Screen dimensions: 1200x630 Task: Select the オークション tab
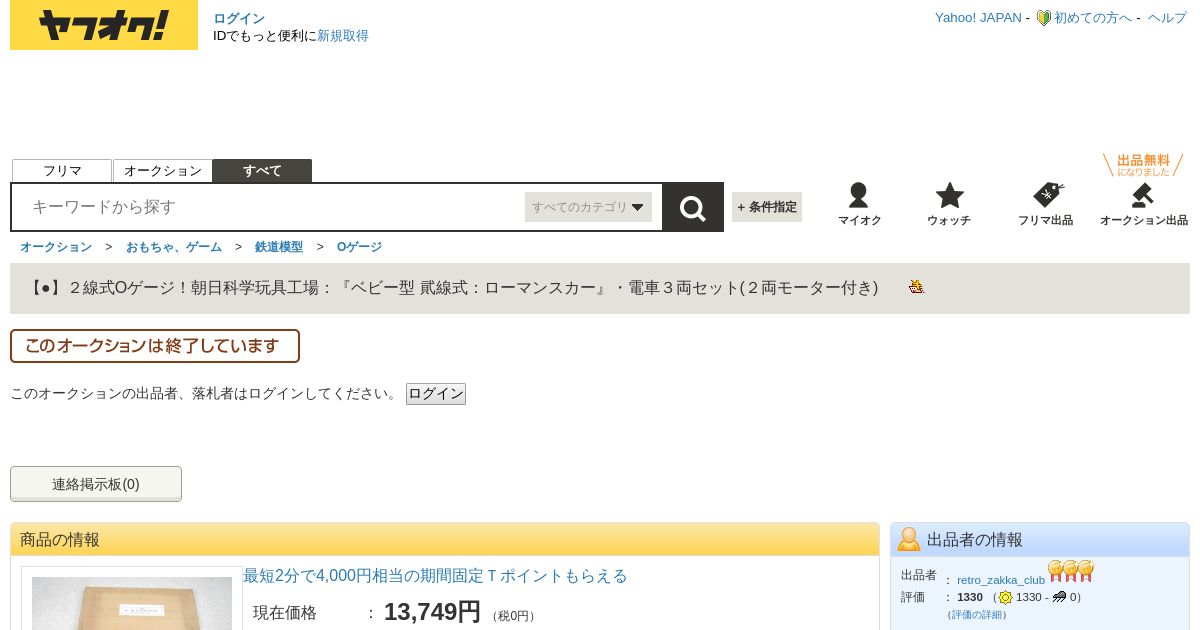point(163,171)
